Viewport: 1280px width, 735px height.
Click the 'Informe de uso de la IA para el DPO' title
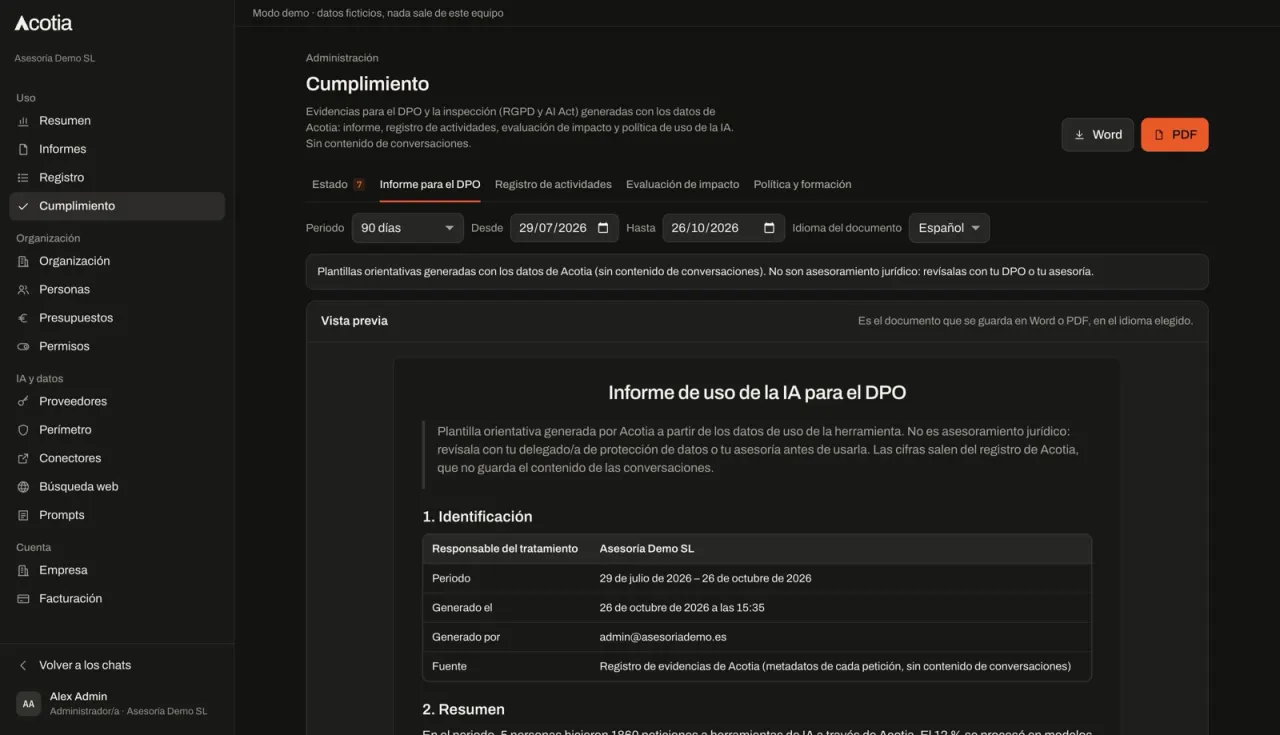click(x=757, y=393)
